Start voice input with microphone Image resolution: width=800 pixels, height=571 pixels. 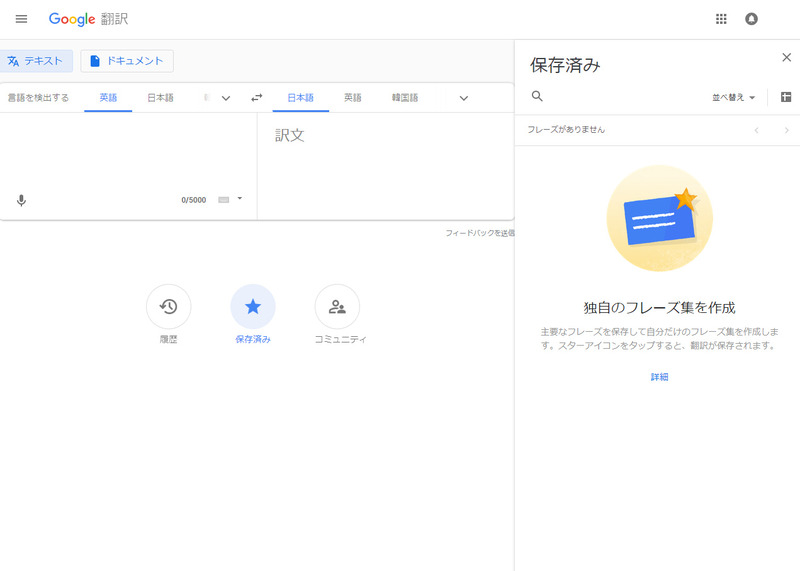[x=21, y=200]
